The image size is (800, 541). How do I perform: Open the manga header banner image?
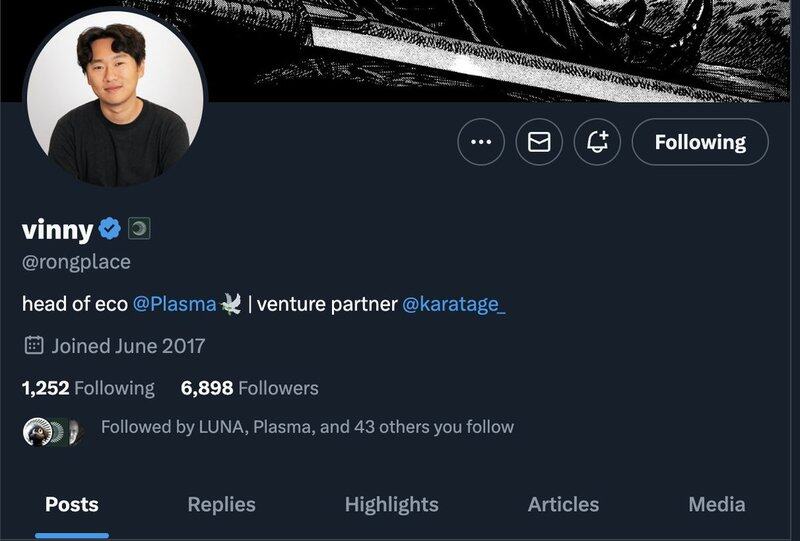pyautogui.click(x=500, y=45)
